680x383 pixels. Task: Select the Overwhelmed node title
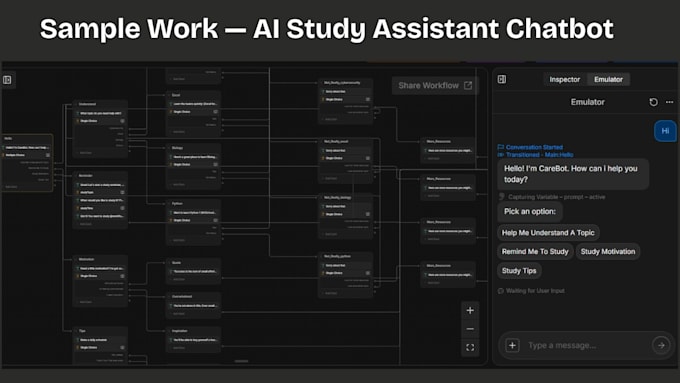pos(182,297)
